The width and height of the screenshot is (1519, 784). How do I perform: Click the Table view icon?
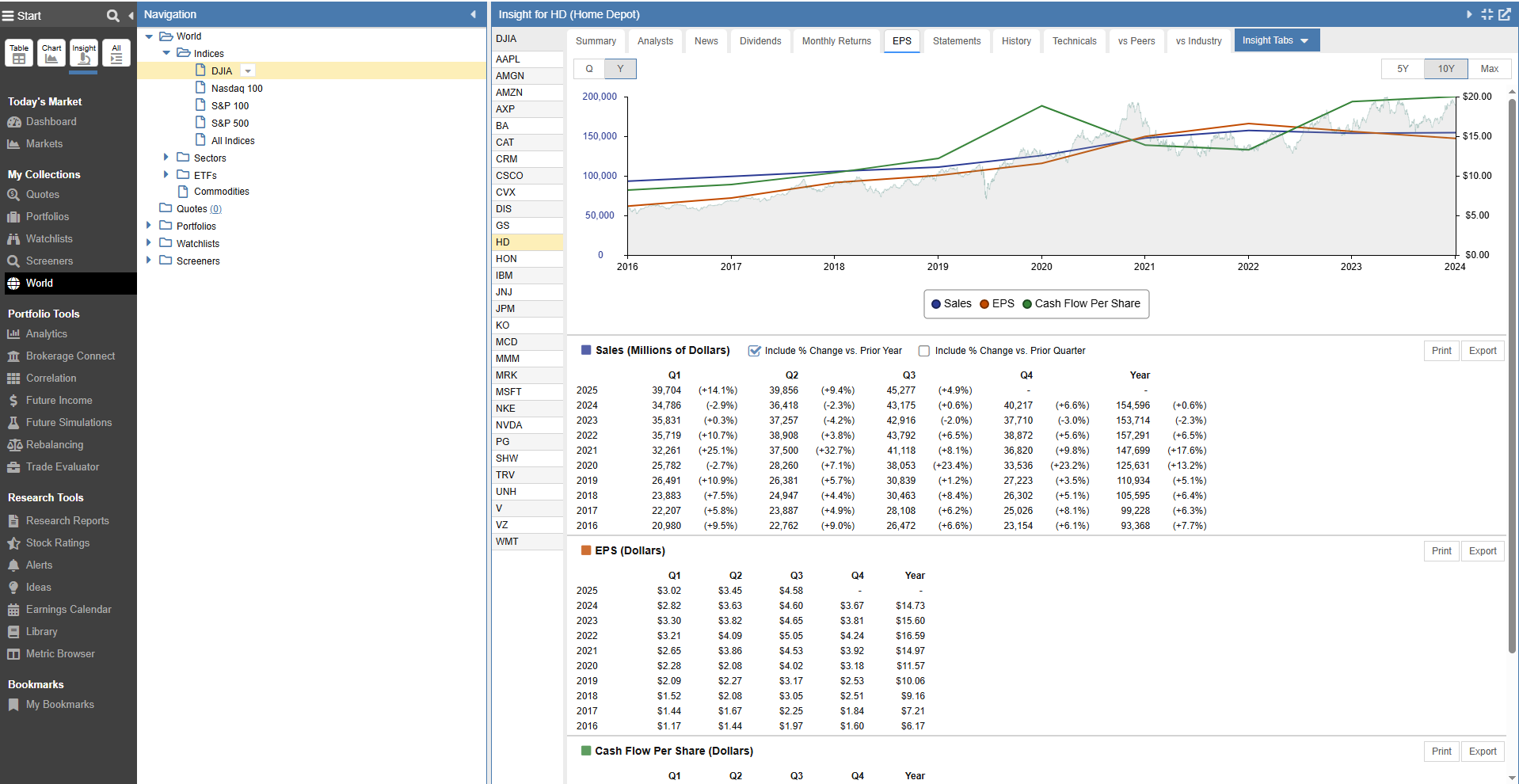[19, 53]
